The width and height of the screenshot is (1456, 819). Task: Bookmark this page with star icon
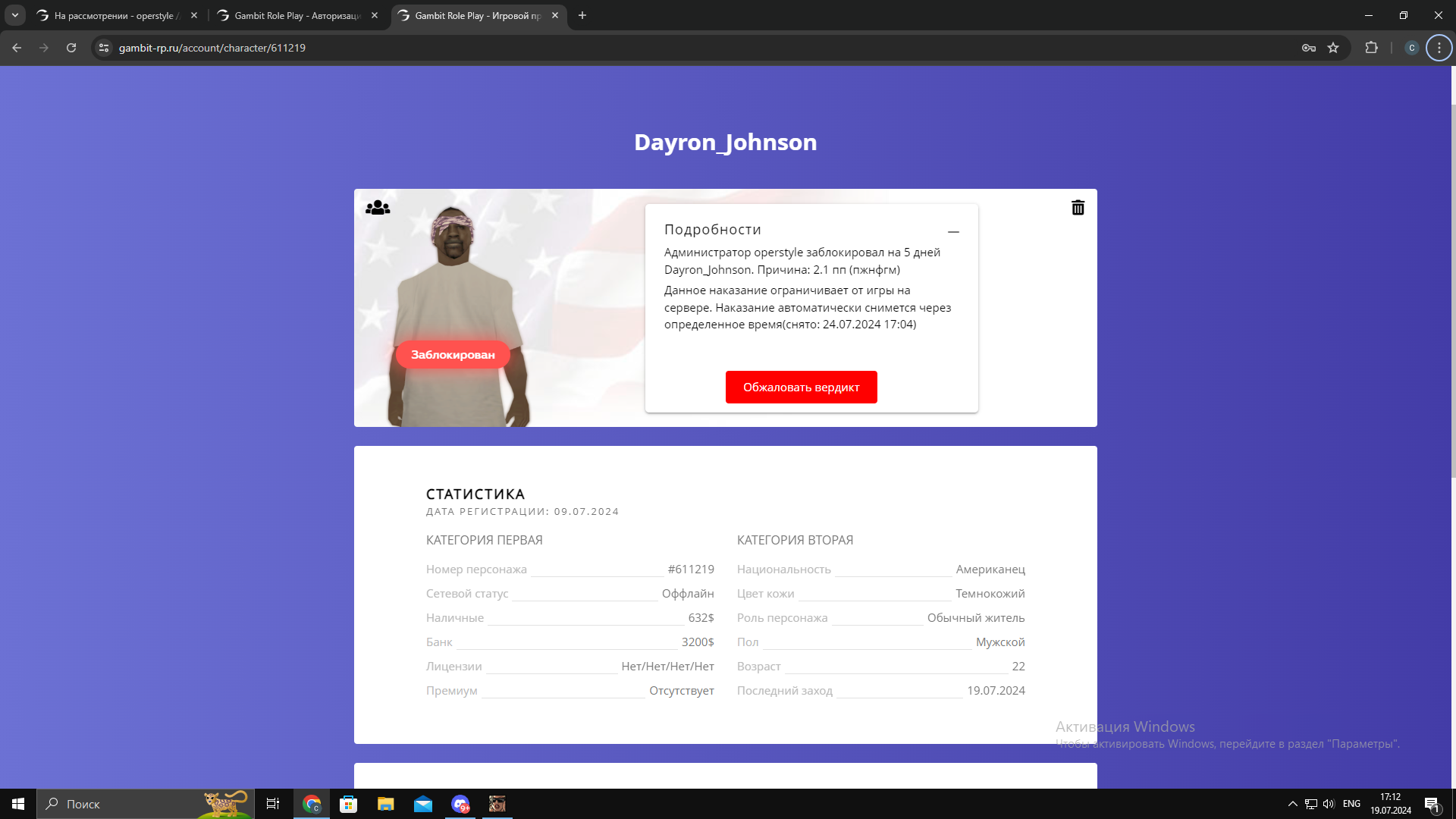(x=1333, y=48)
